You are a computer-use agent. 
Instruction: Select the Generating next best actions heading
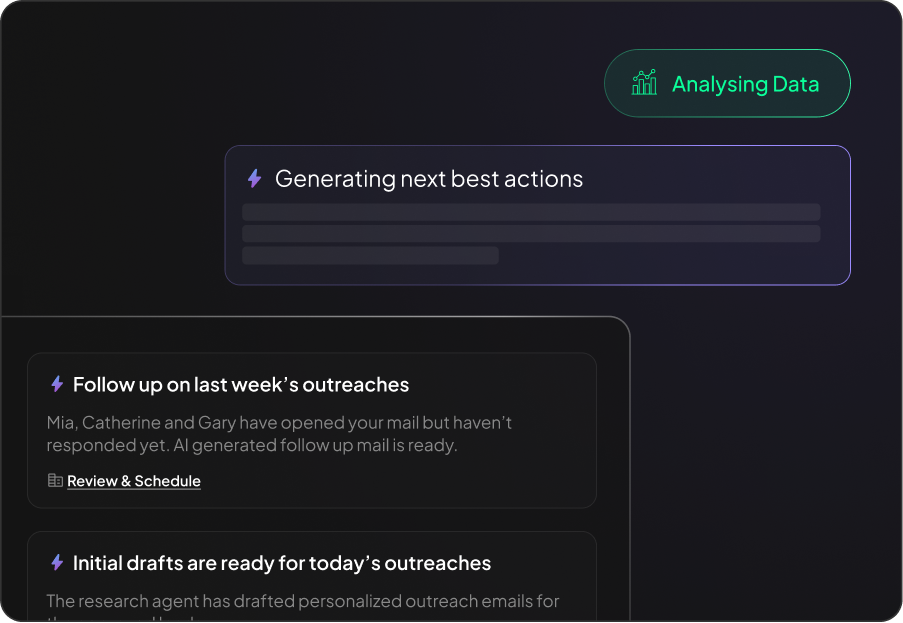point(428,179)
